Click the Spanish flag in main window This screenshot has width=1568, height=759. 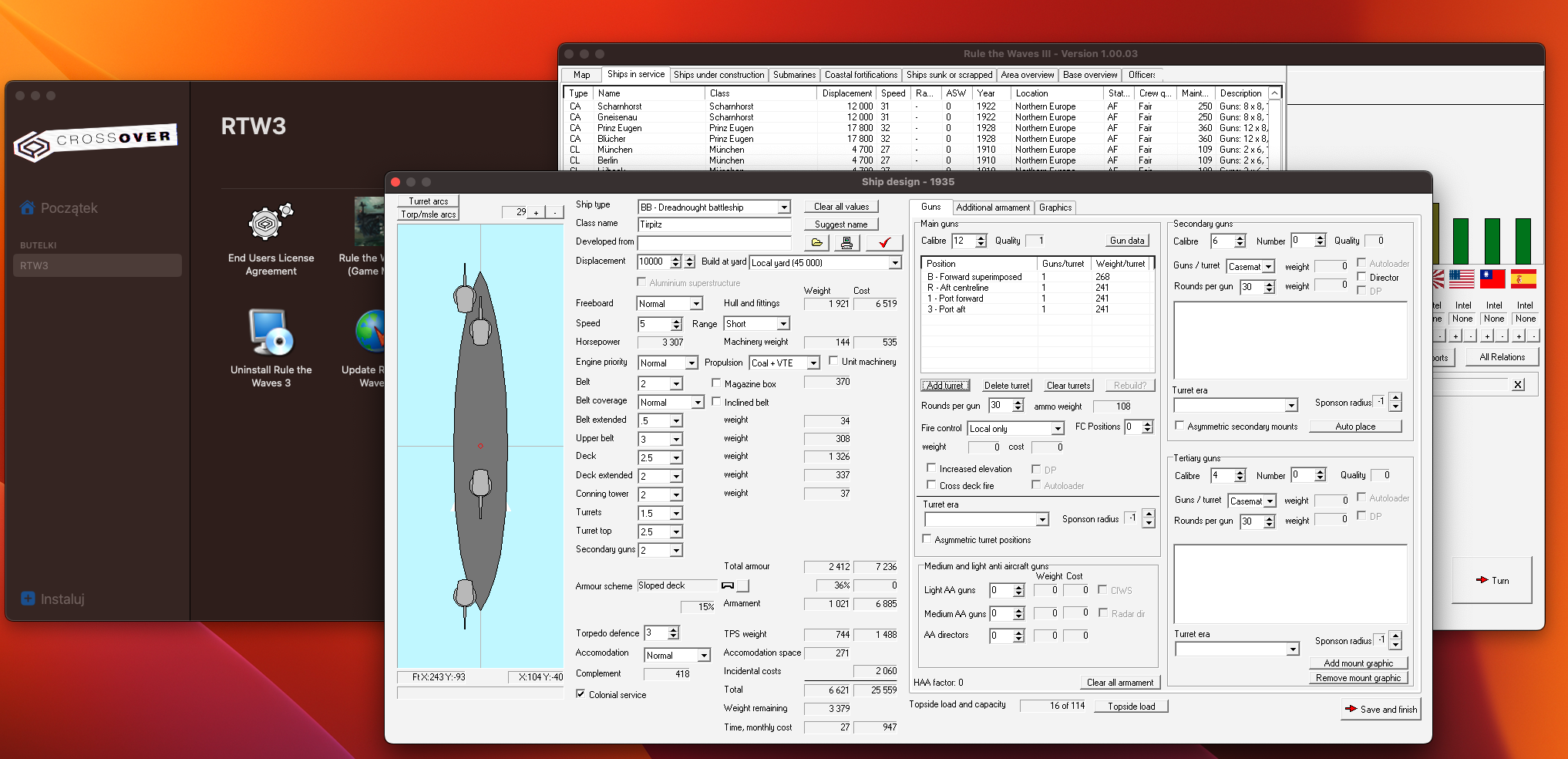tap(1523, 278)
